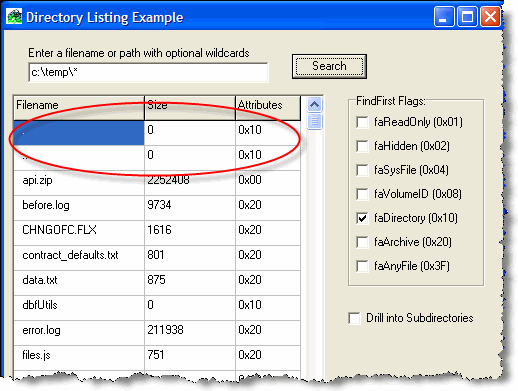Click the Search button
518x391 pixels.
329,66
